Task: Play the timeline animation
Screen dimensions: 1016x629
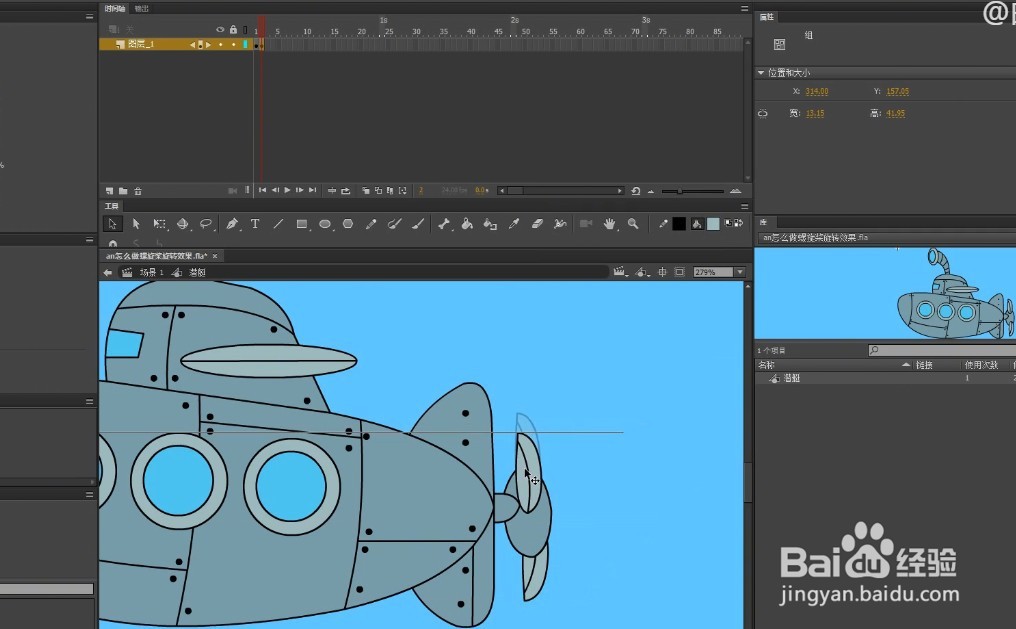Action: pyautogui.click(x=287, y=190)
